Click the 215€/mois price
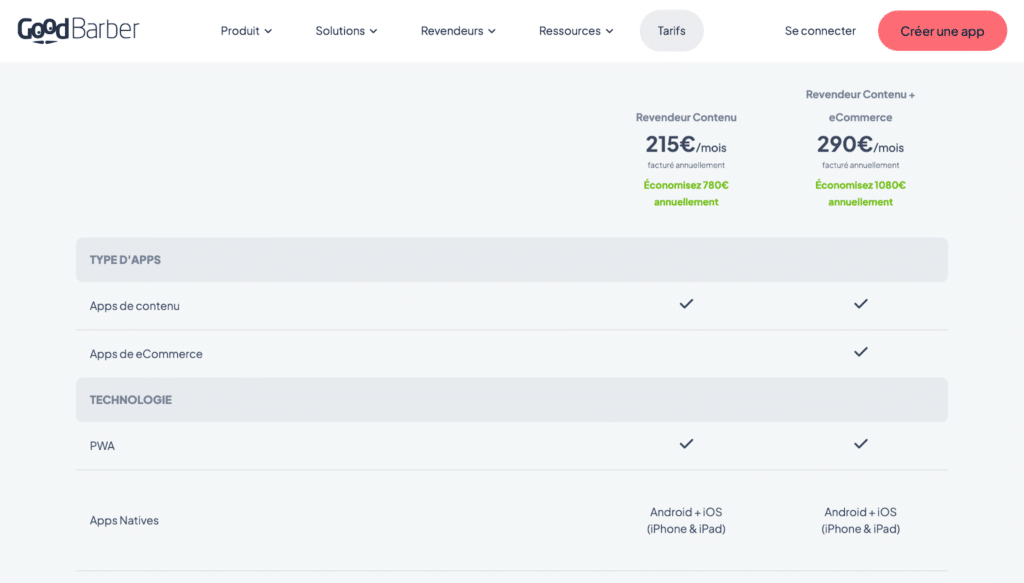This screenshot has width=1024, height=583. point(686,145)
